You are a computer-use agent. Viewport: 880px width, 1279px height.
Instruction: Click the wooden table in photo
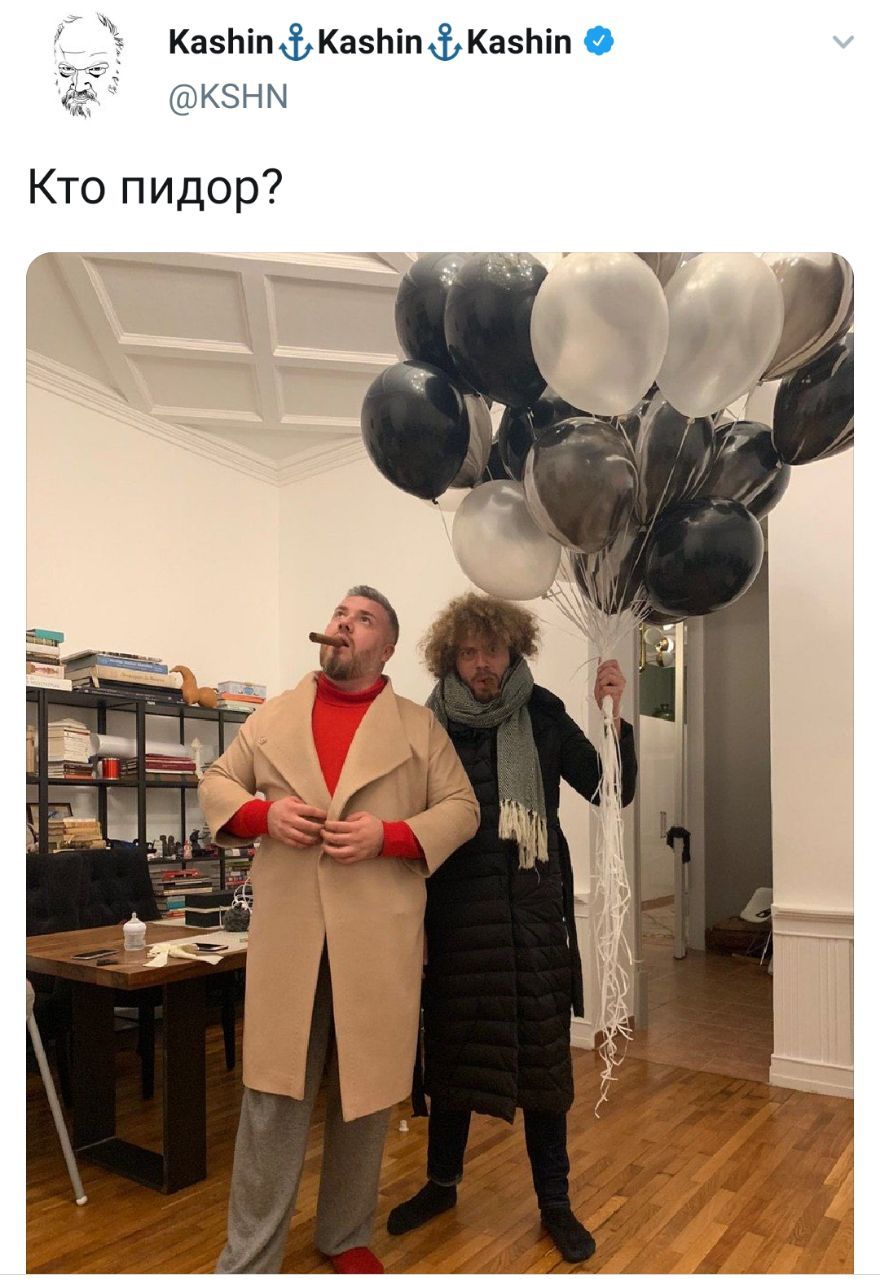coord(130,1040)
